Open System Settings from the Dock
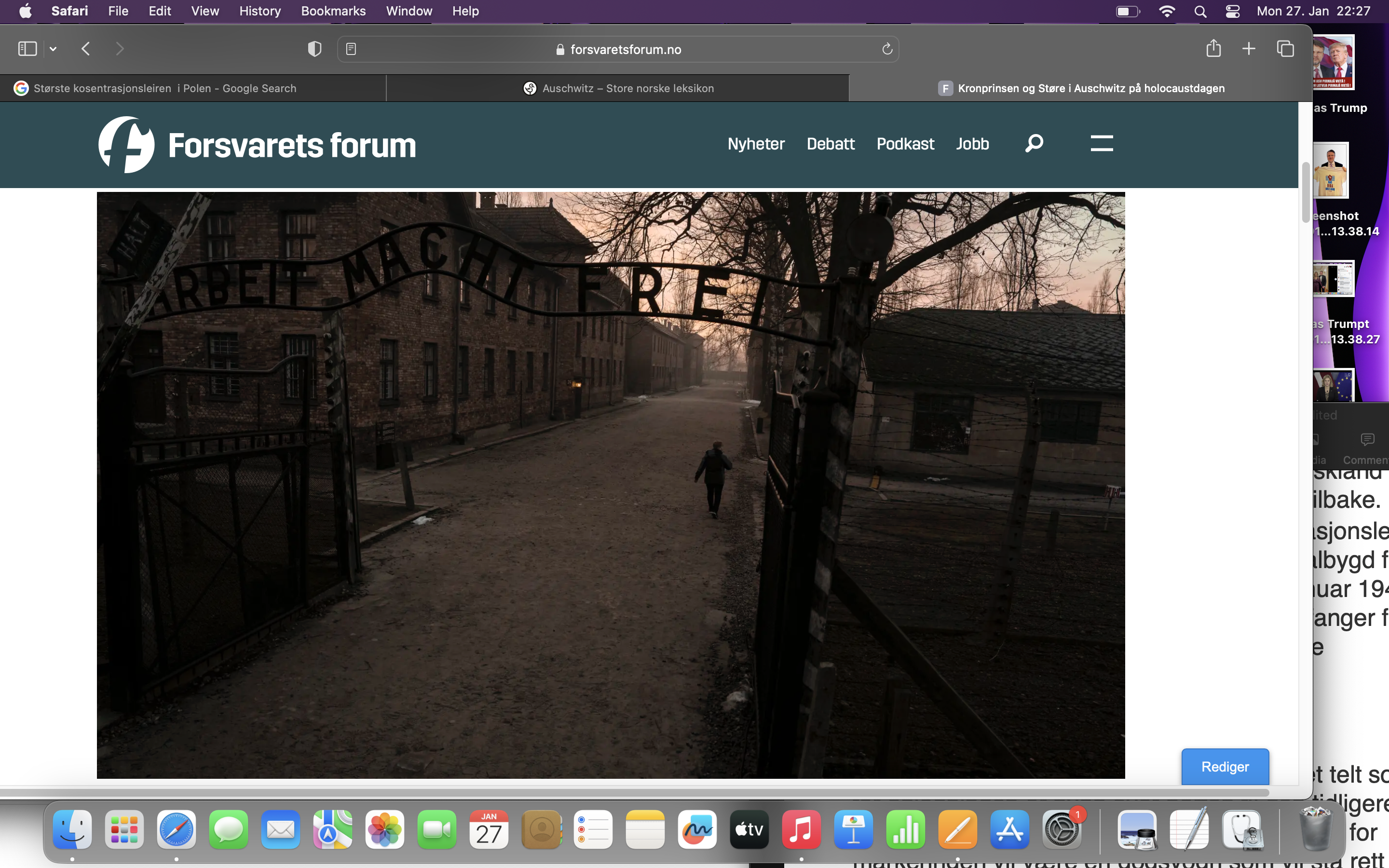1389x868 pixels. click(x=1062, y=829)
